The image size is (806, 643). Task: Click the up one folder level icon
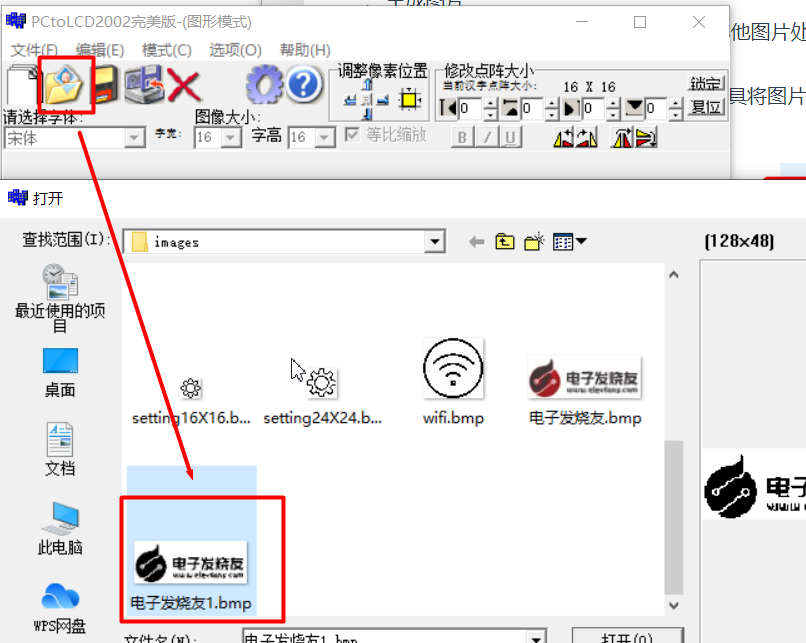[505, 242]
